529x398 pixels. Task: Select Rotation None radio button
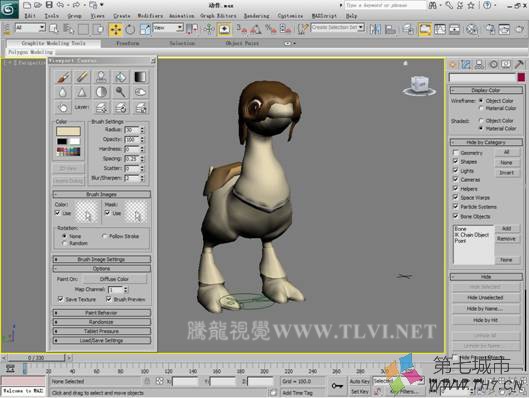(64, 236)
